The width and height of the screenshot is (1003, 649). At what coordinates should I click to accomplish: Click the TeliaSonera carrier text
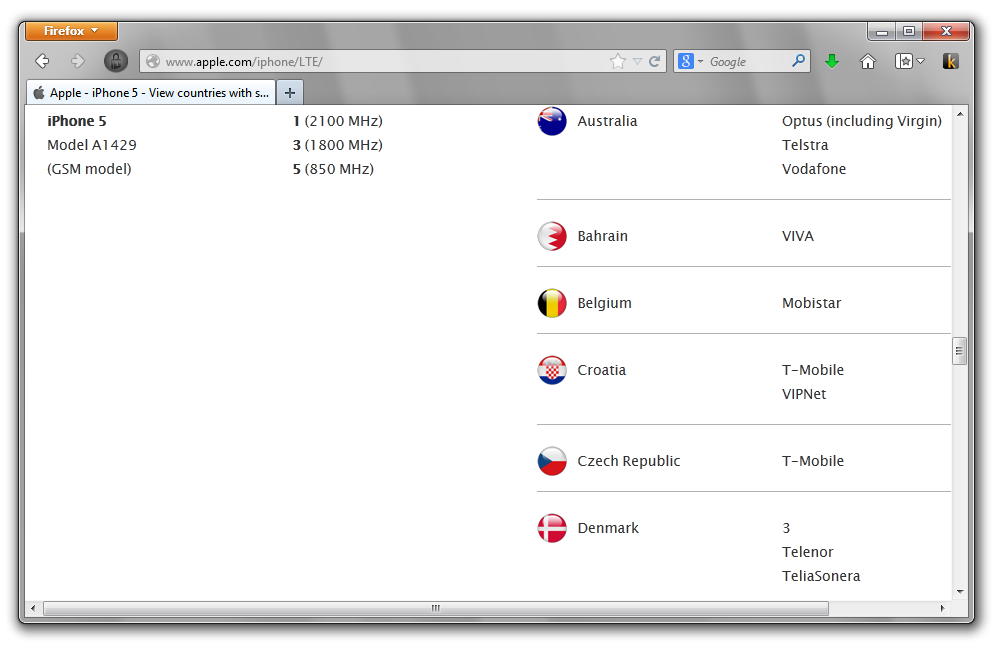(x=821, y=576)
